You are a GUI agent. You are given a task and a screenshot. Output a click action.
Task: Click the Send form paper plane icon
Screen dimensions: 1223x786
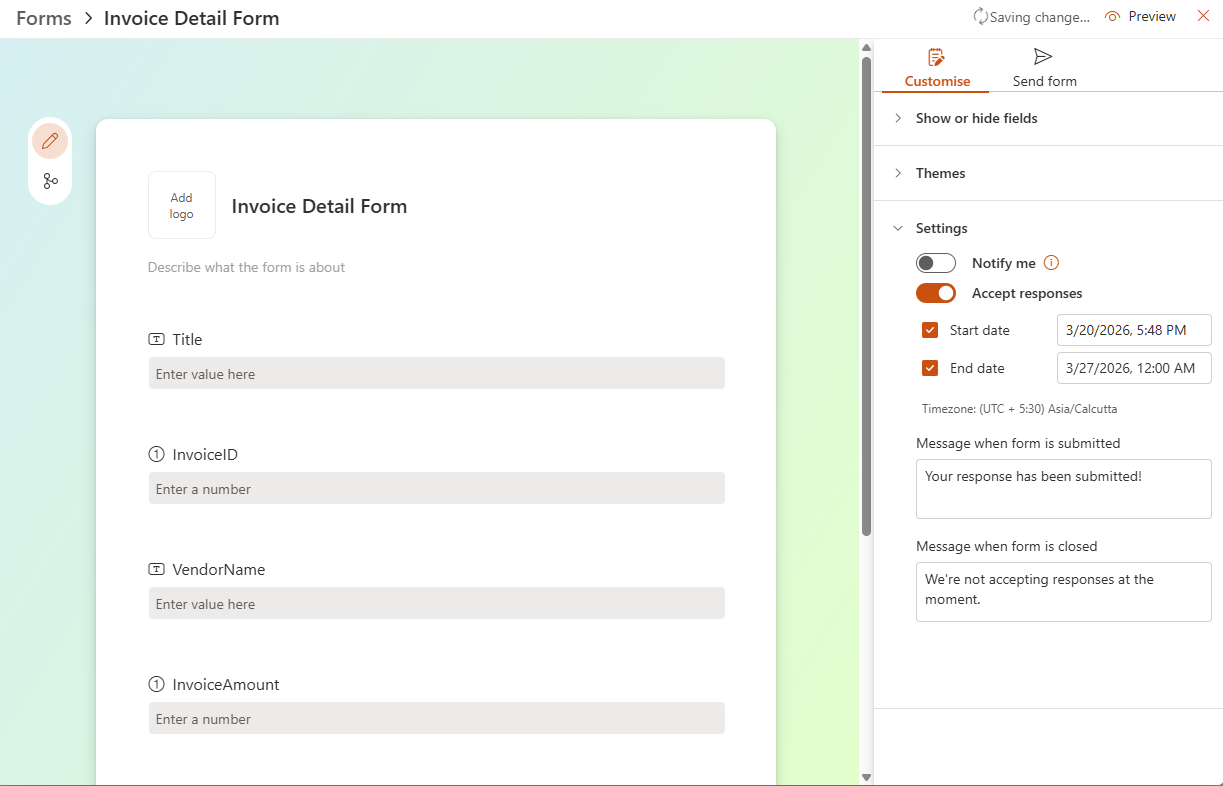1044,57
